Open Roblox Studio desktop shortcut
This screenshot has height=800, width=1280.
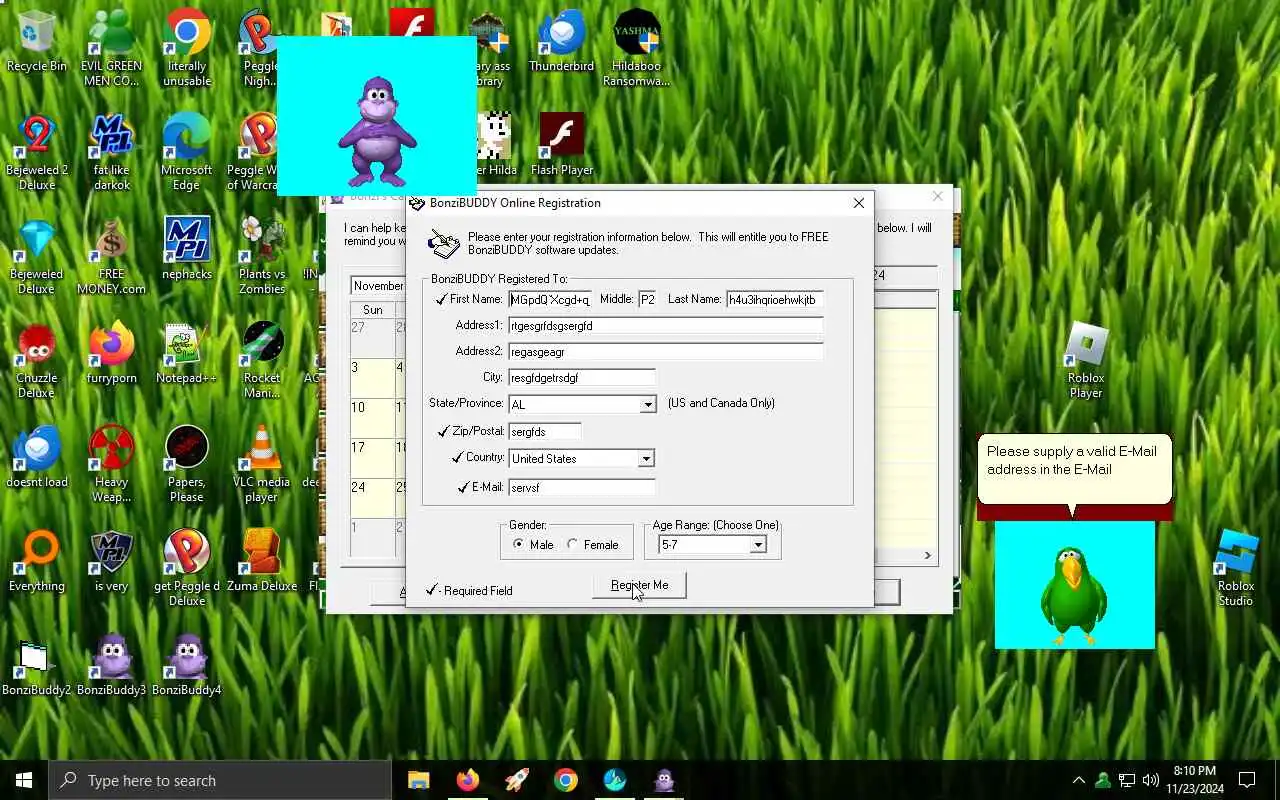[1236, 569]
